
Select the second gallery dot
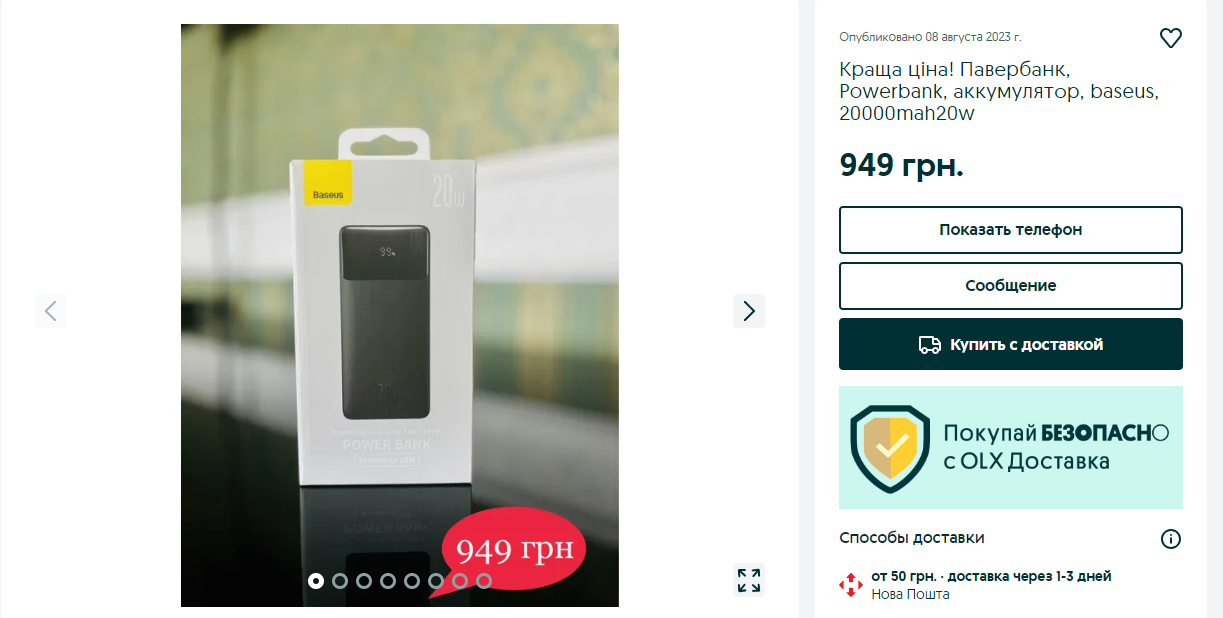pos(340,580)
